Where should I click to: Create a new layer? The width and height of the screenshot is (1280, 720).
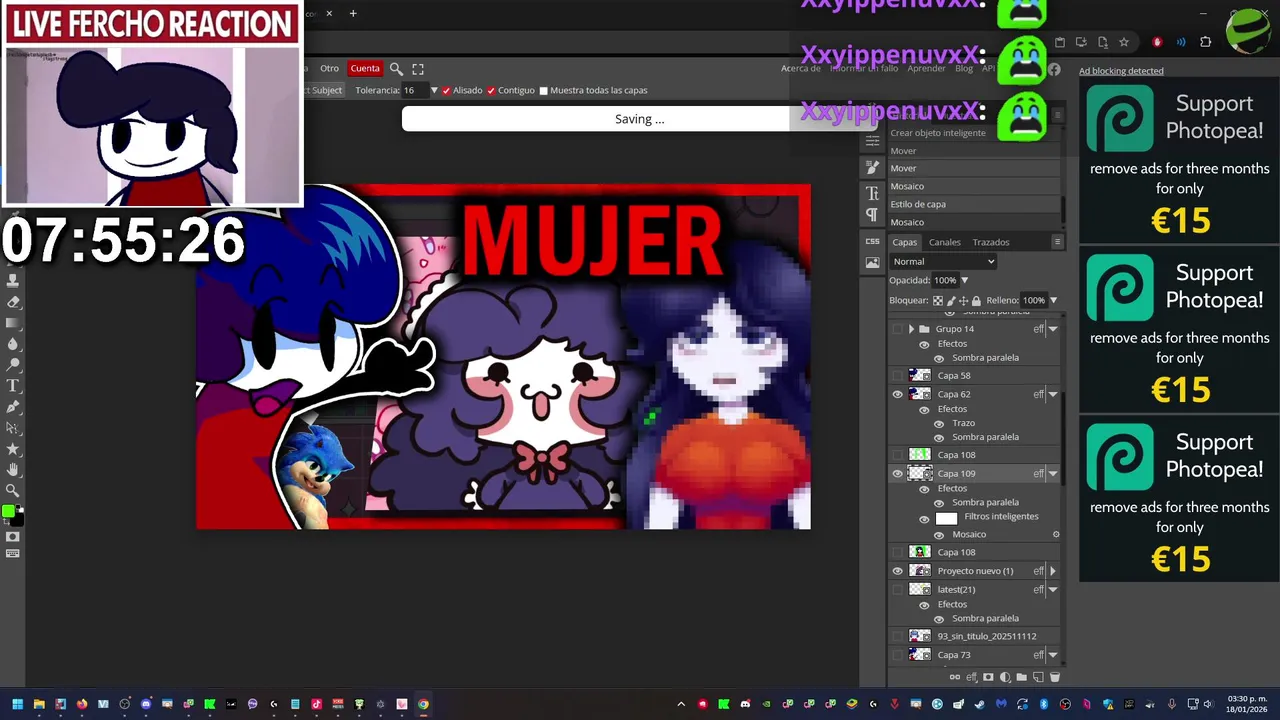[1038, 677]
